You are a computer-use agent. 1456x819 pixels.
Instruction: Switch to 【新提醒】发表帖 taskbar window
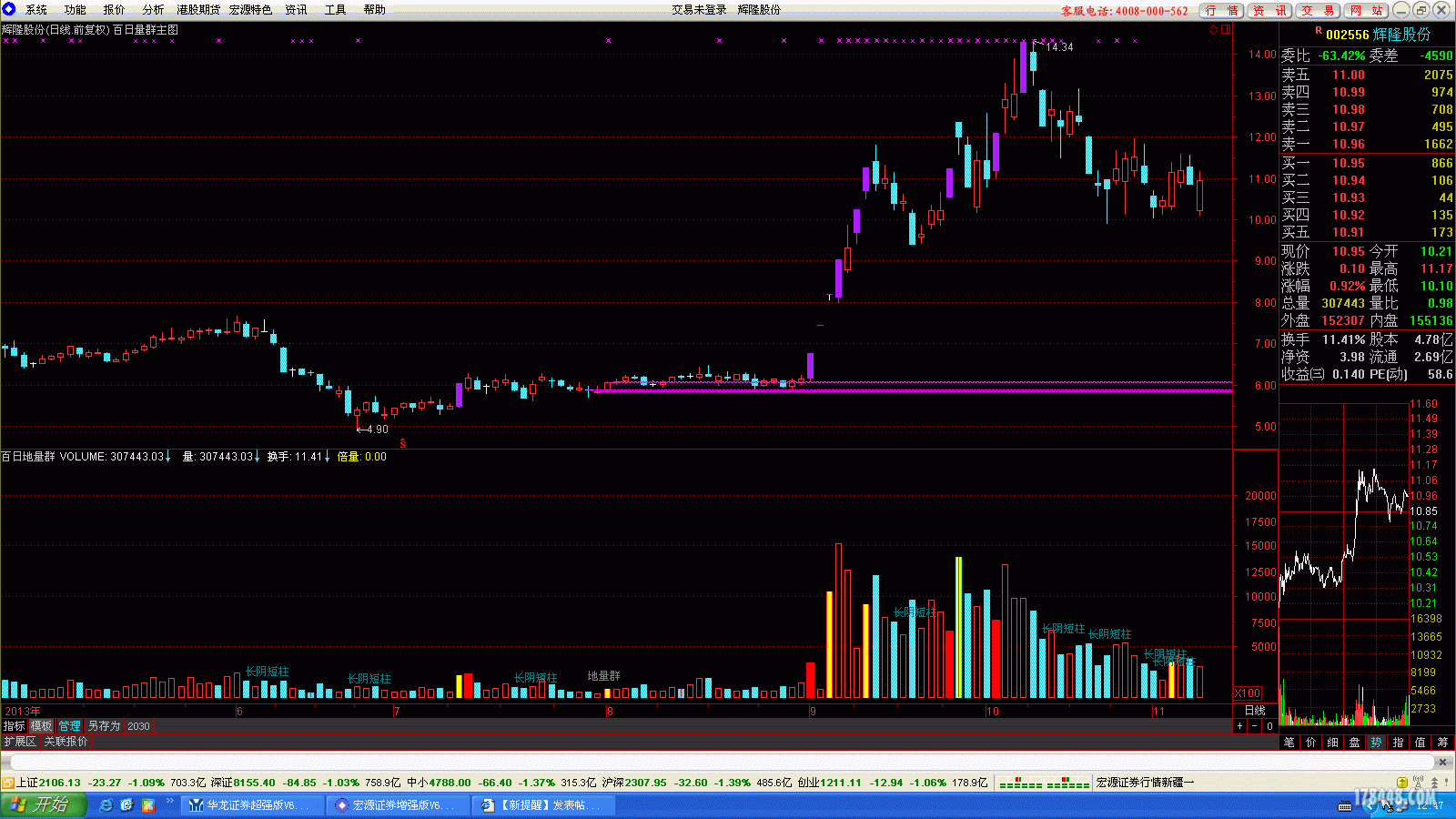click(543, 805)
